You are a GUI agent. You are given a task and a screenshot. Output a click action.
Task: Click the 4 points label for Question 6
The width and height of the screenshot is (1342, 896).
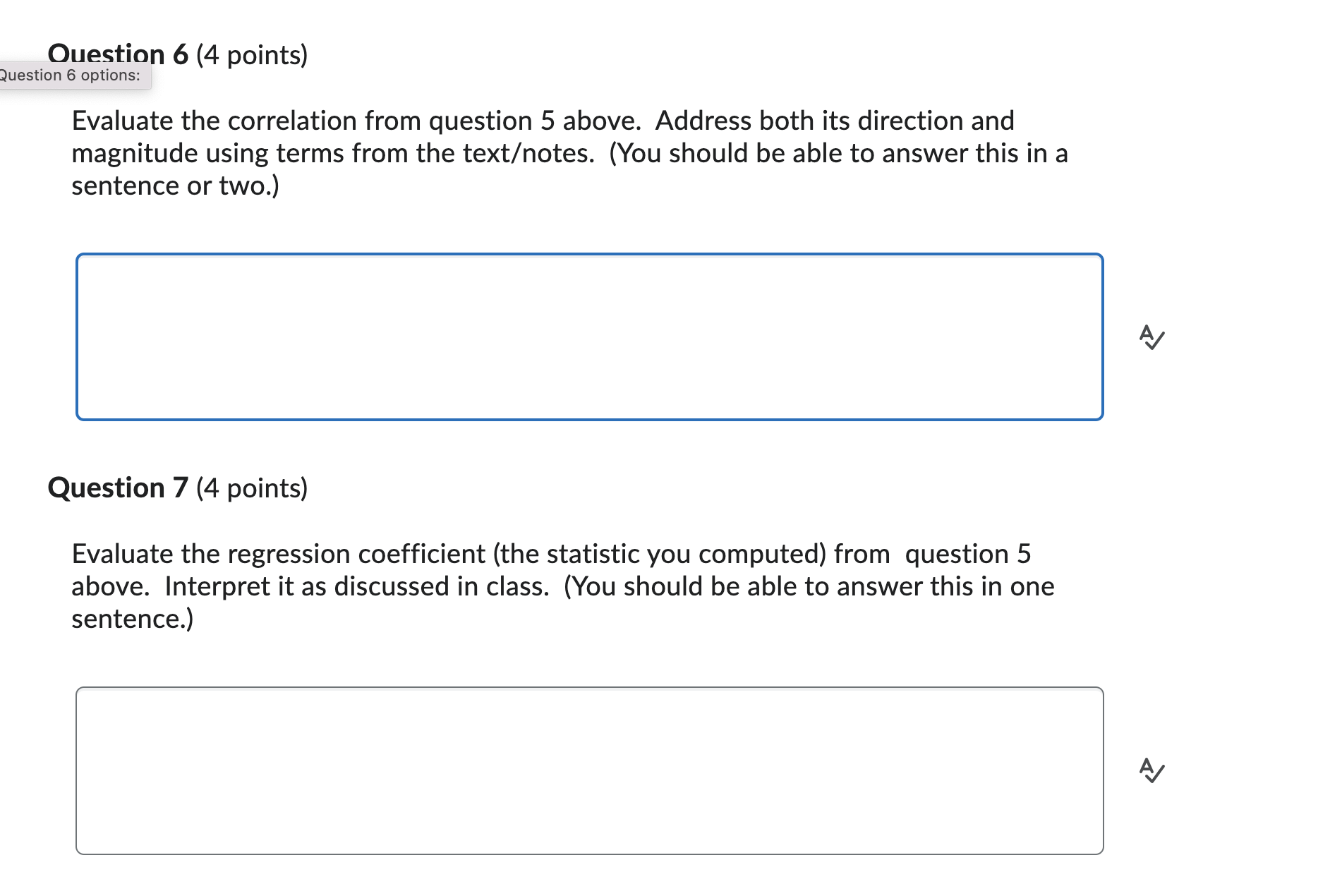click(251, 55)
